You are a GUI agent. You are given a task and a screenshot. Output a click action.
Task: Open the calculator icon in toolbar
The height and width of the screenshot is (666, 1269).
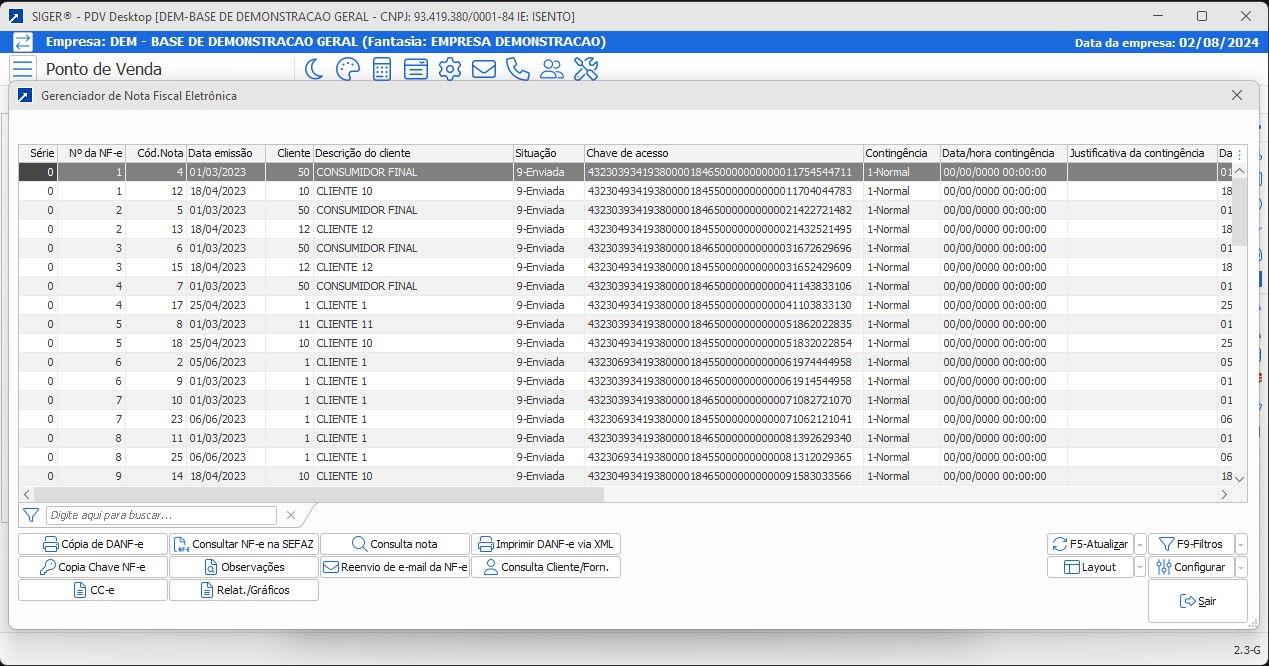[381, 69]
